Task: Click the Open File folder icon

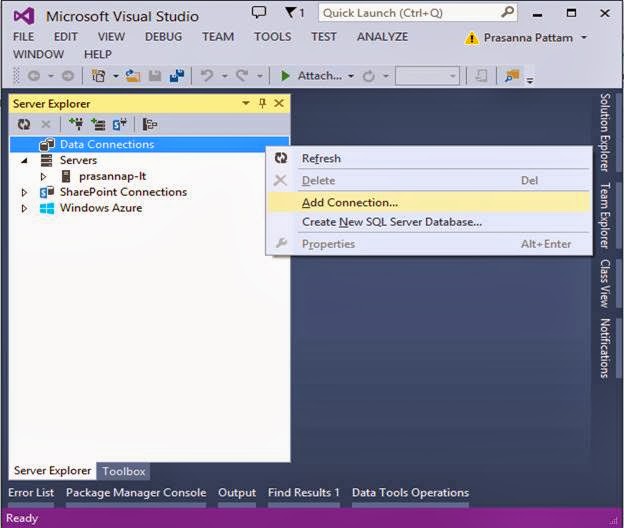Action: click(x=132, y=76)
